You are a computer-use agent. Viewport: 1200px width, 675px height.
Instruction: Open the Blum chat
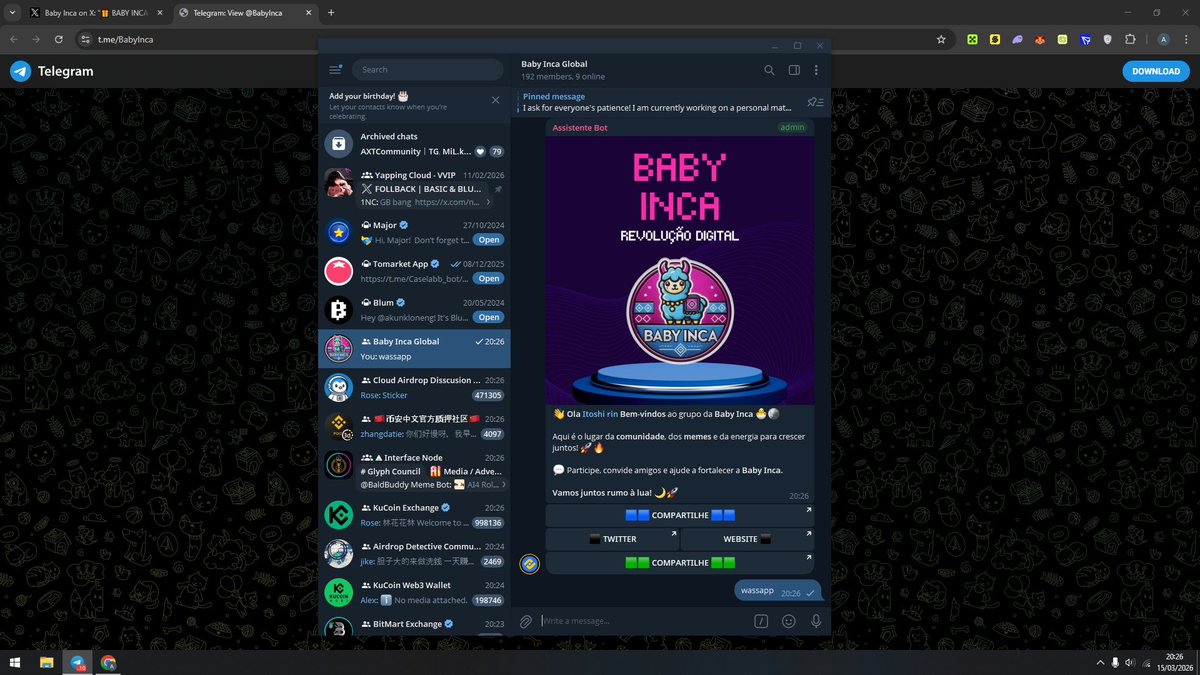tap(414, 310)
